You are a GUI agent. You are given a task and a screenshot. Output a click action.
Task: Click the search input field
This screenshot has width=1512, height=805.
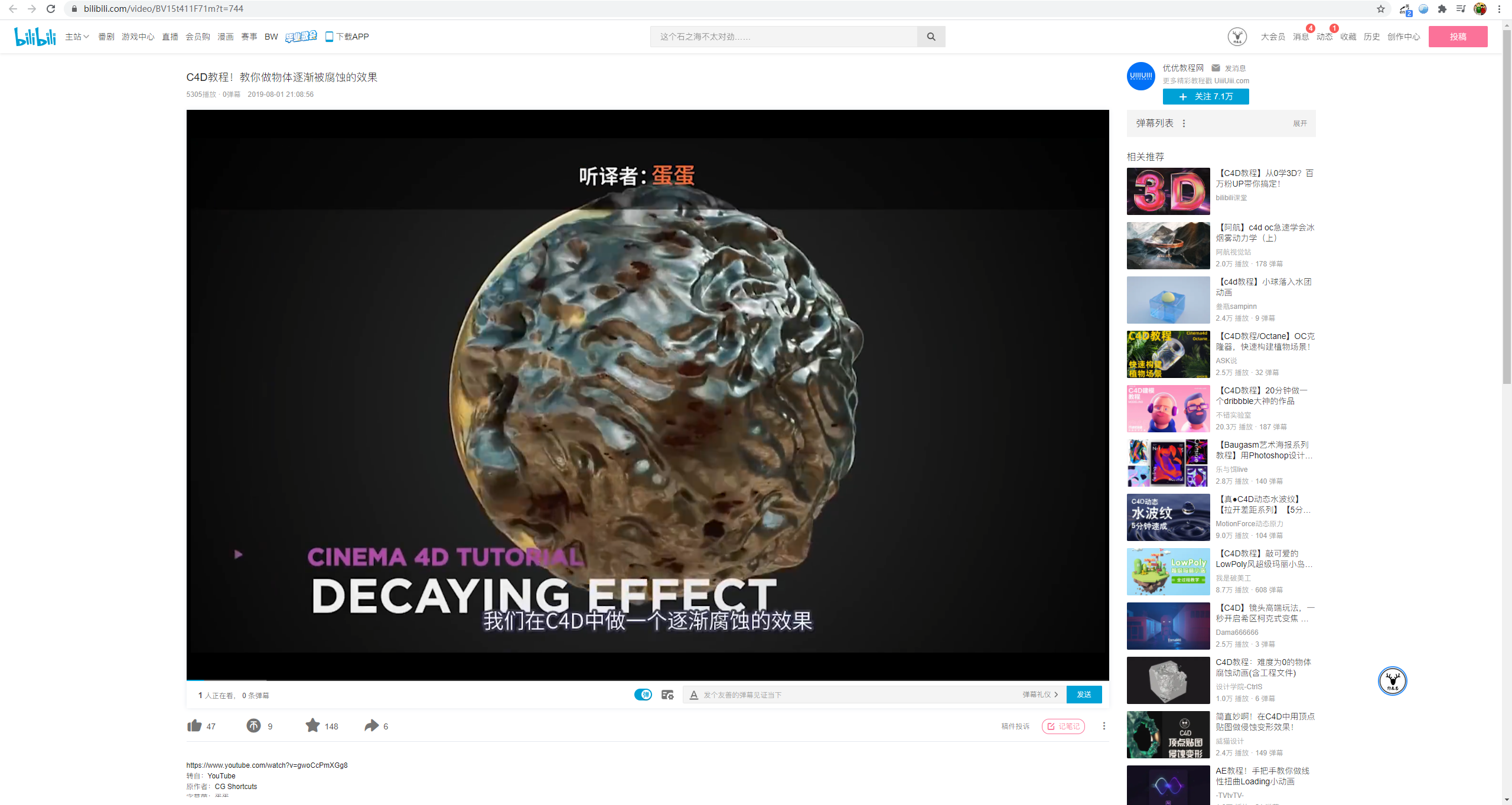[x=784, y=37]
